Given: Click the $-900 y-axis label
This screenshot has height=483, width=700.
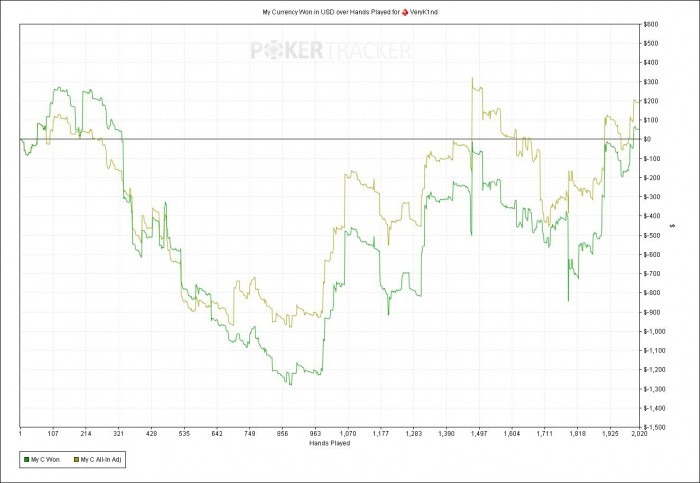Looking at the screenshot, I should 651,312.
